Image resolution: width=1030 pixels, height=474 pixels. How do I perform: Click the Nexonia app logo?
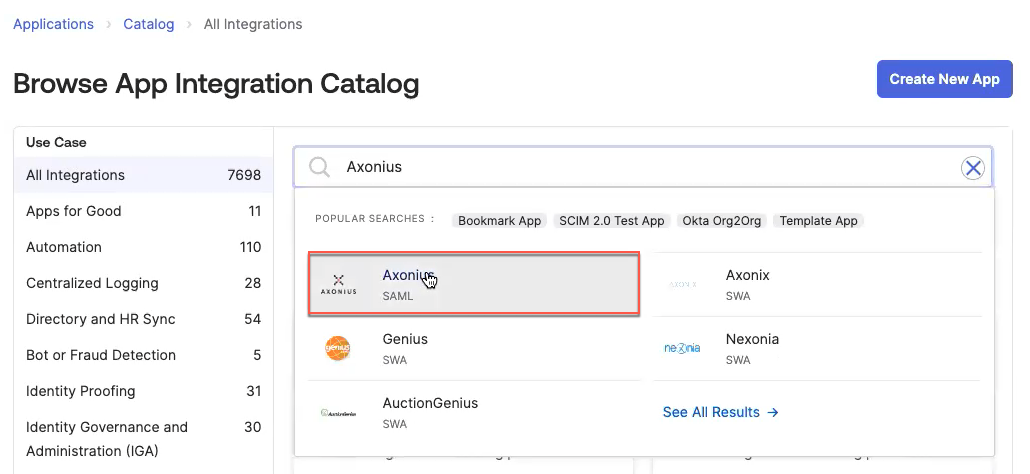coord(682,348)
